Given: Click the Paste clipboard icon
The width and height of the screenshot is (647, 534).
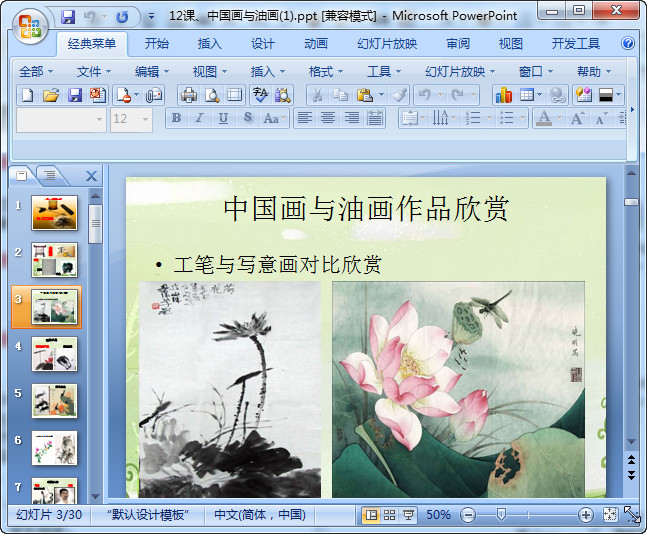Looking at the screenshot, I should [365, 95].
